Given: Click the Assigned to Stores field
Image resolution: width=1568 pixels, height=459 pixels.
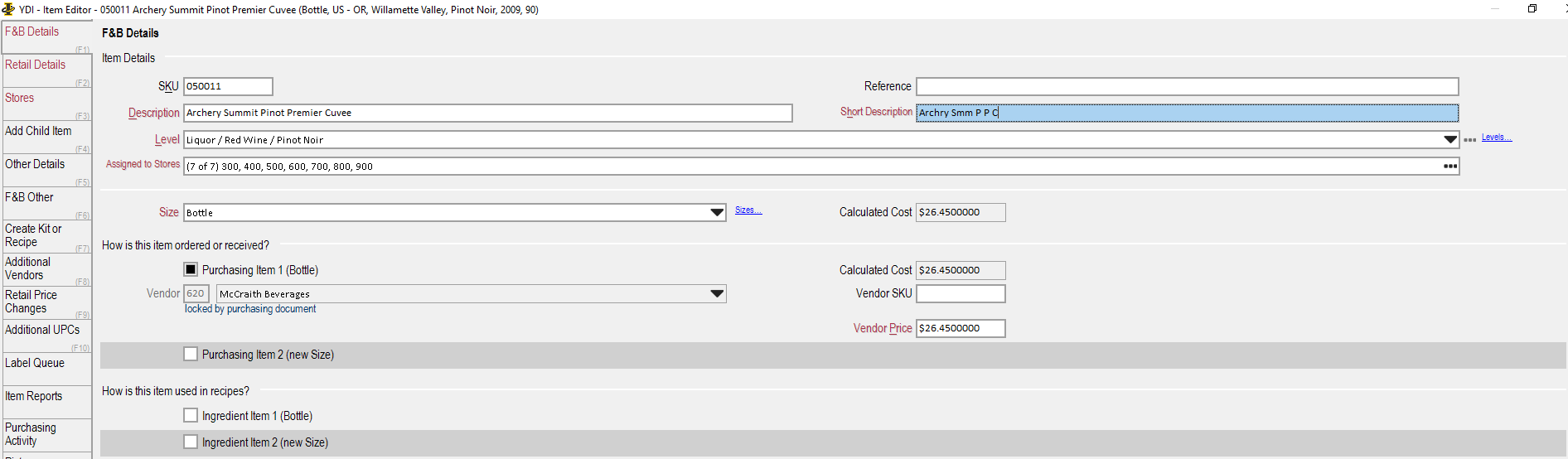Looking at the screenshot, I should (x=821, y=167).
